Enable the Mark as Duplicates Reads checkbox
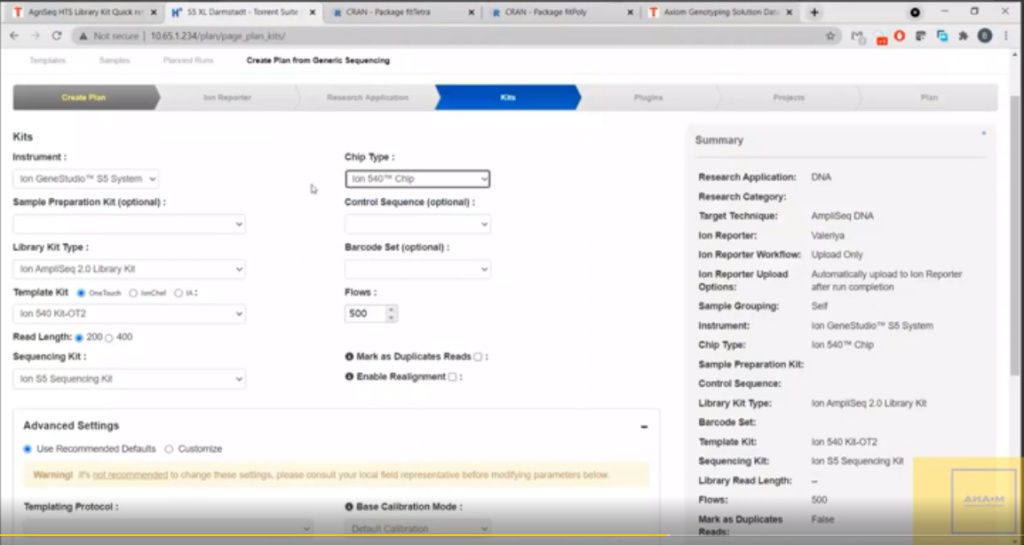 [478, 356]
